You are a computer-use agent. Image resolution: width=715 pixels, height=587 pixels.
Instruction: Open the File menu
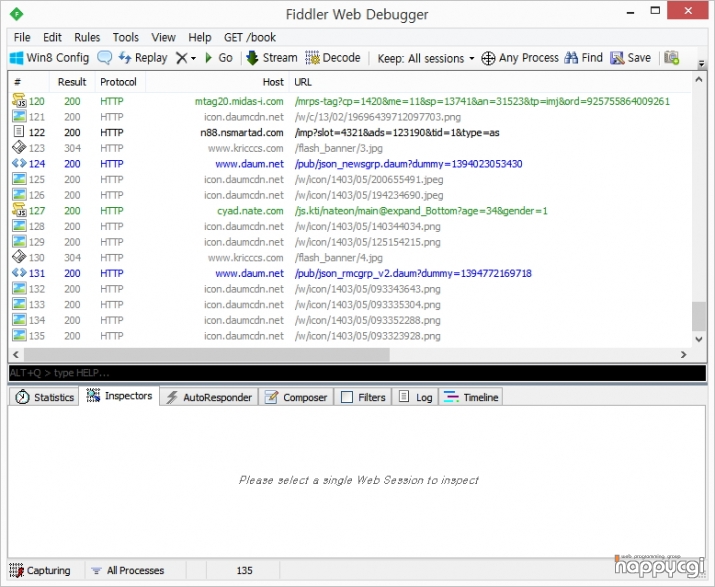click(22, 37)
